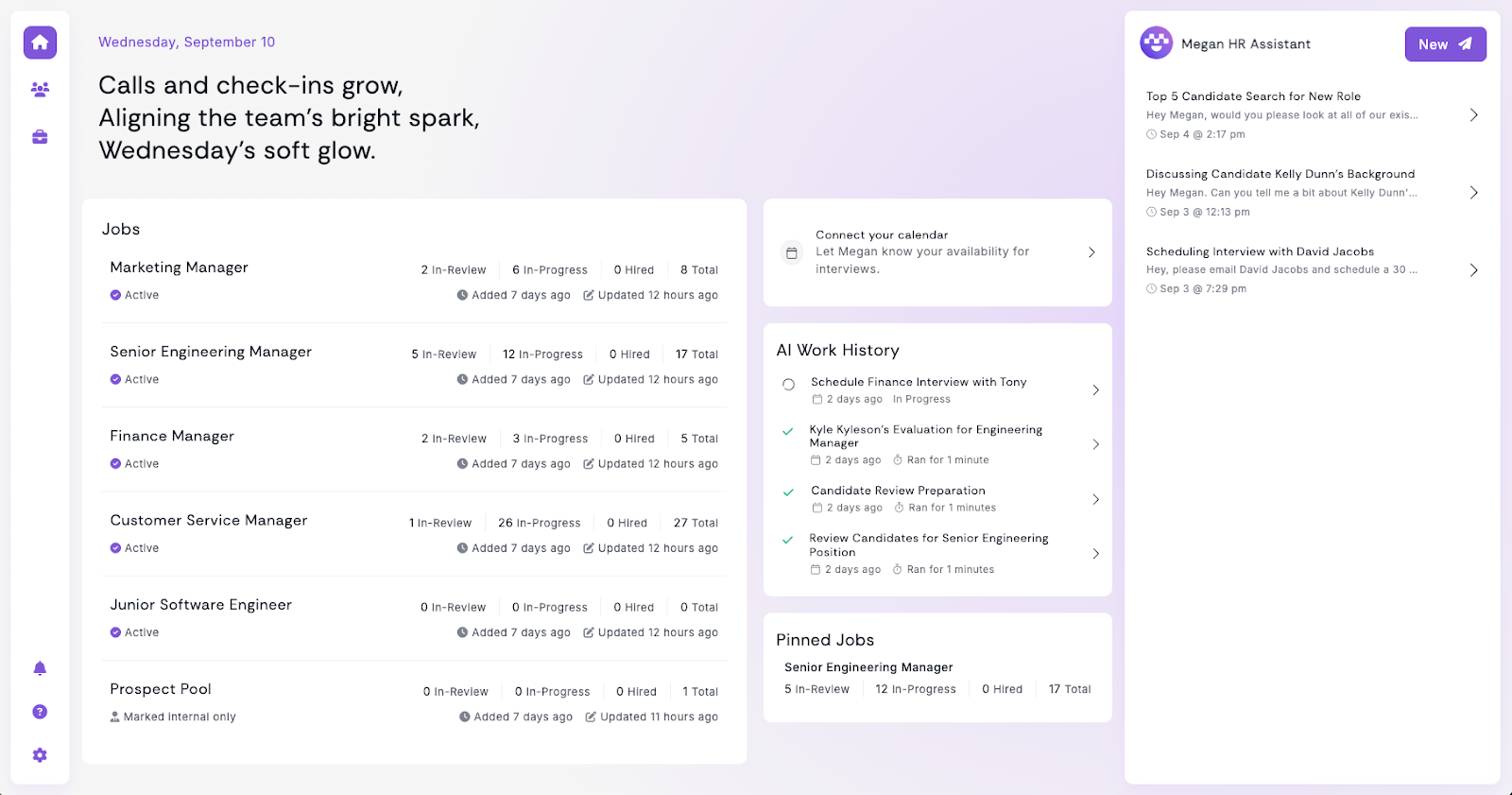The image size is (1512, 795).
Task: Open the Candidates people icon in the sidebar
Action: click(x=40, y=90)
